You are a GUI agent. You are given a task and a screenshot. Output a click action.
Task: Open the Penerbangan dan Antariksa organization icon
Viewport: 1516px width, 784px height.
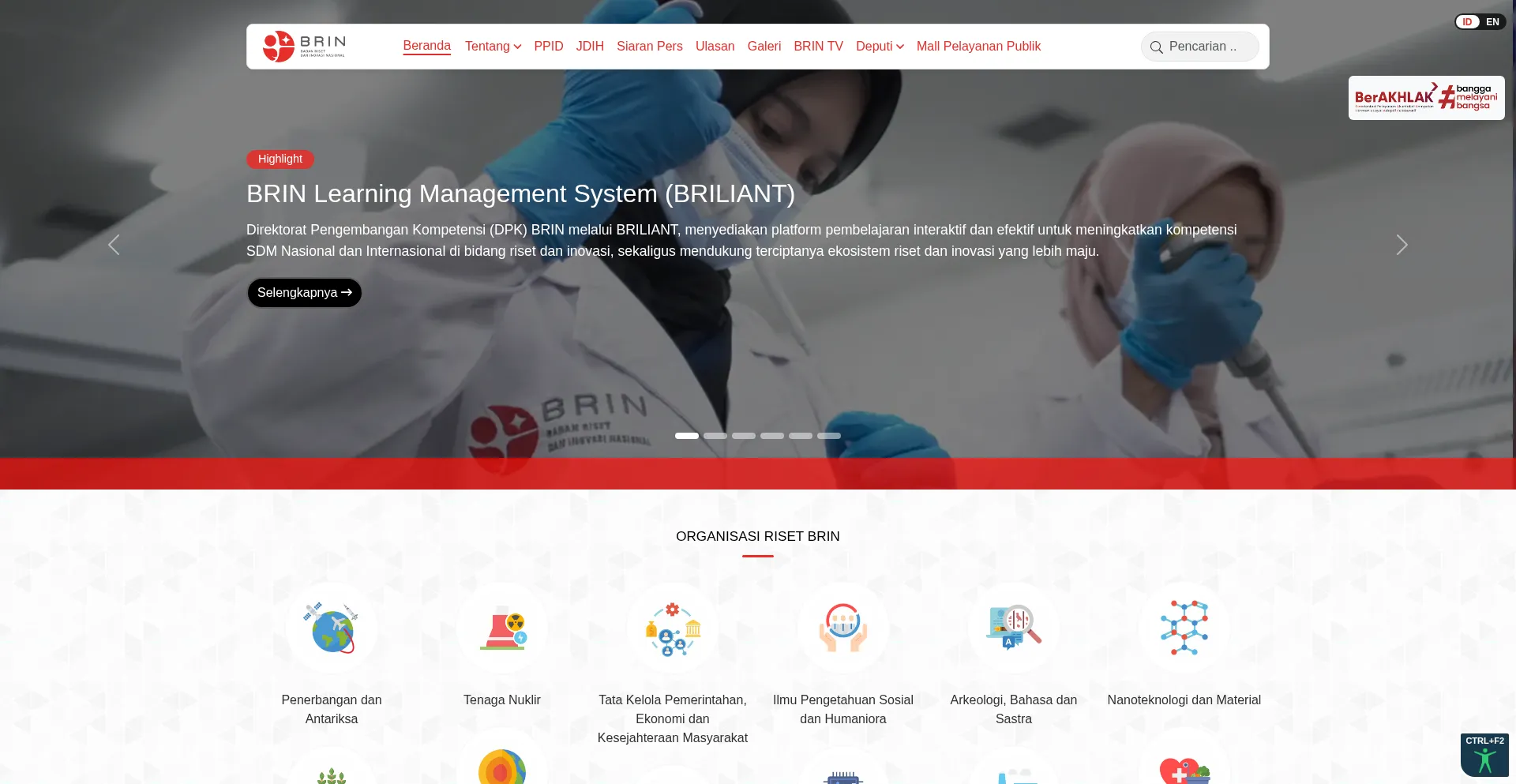[332, 628]
